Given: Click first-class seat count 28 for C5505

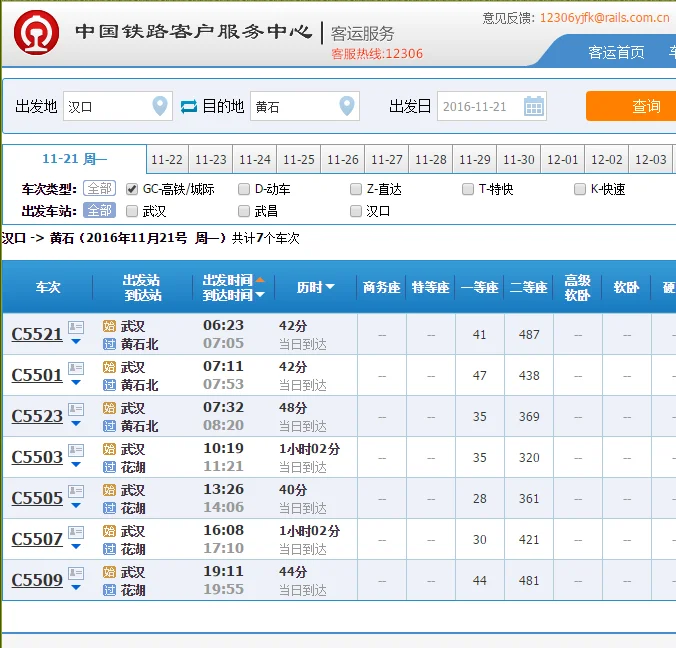Looking at the screenshot, I should coord(479,498).
